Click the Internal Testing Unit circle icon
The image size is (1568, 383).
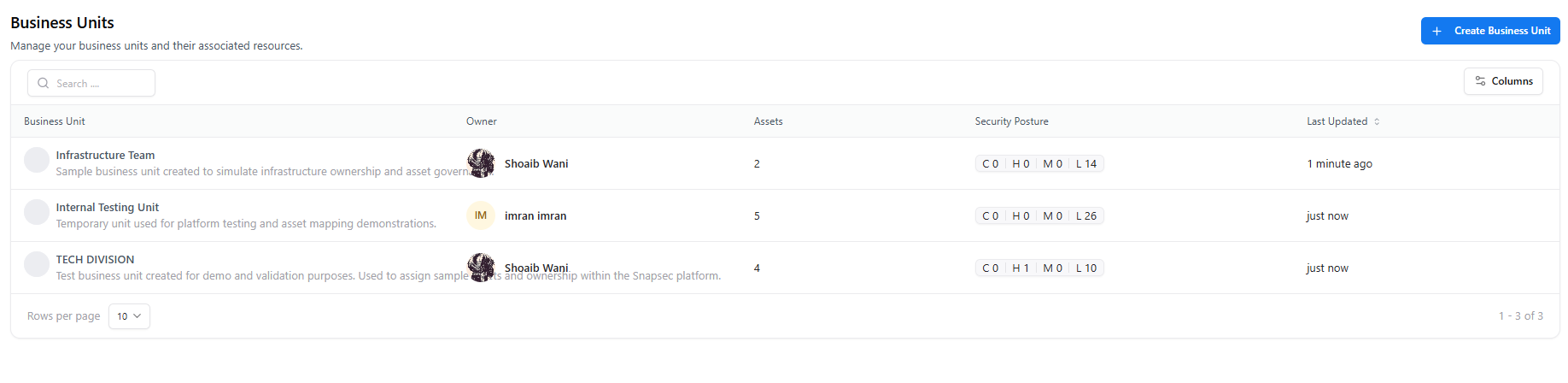[37, 212]
